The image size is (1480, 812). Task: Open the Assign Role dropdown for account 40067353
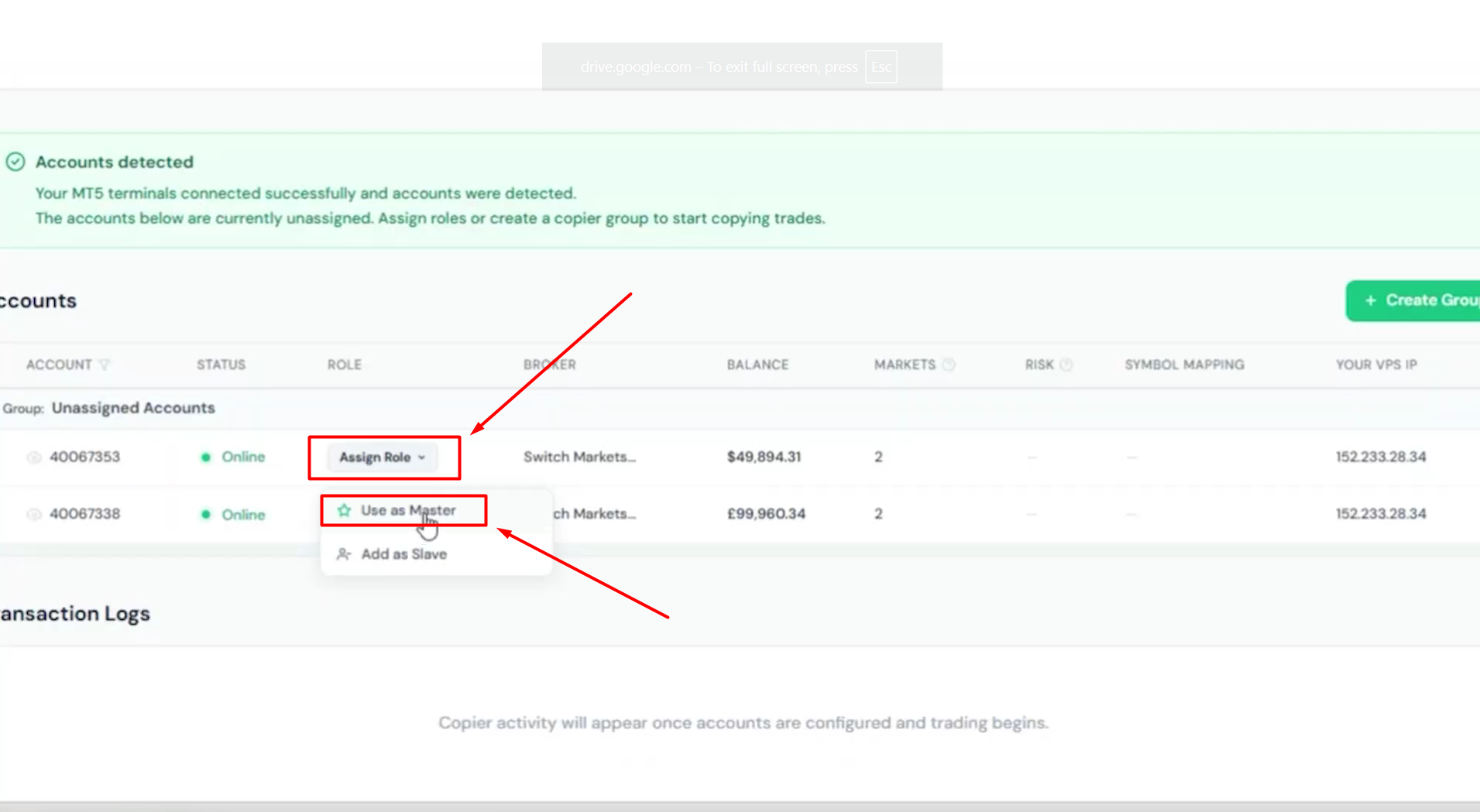[383, 457]
